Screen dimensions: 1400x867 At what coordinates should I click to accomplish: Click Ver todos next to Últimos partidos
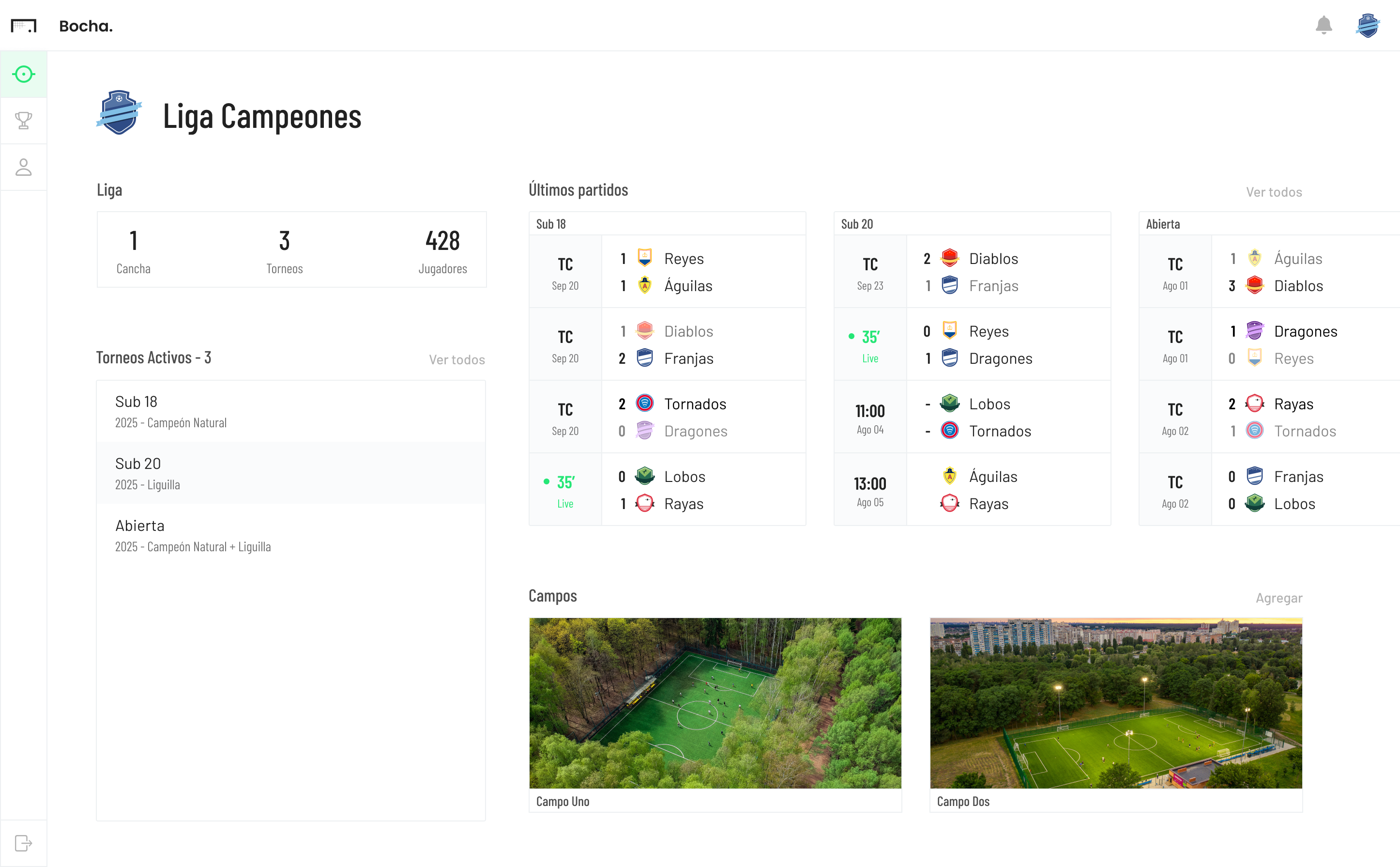click(1273, 192)
